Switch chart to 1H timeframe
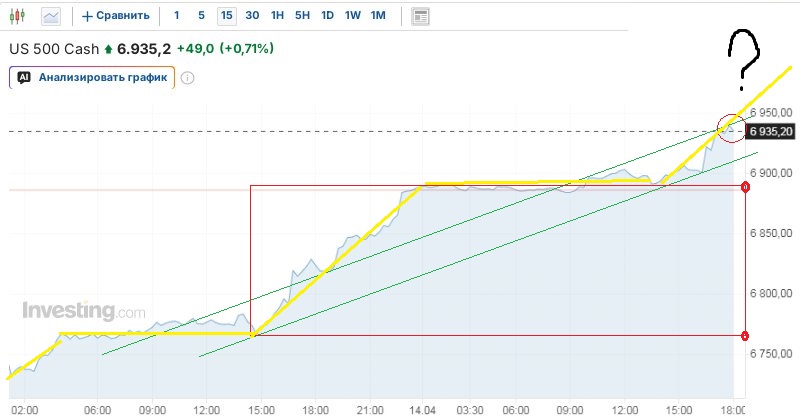 277,16
